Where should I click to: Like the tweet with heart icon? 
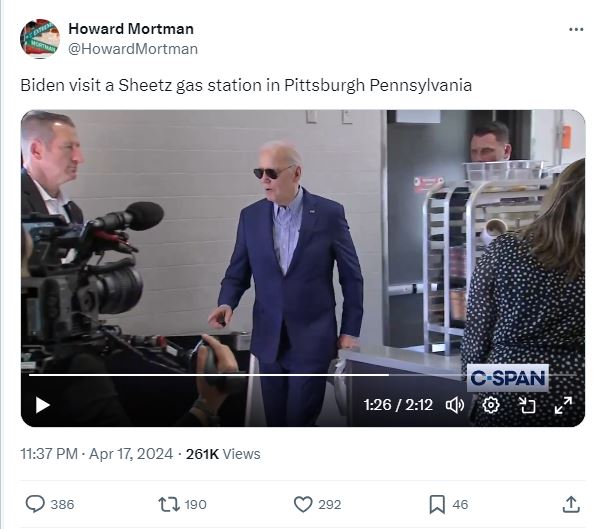coord(303,504)
